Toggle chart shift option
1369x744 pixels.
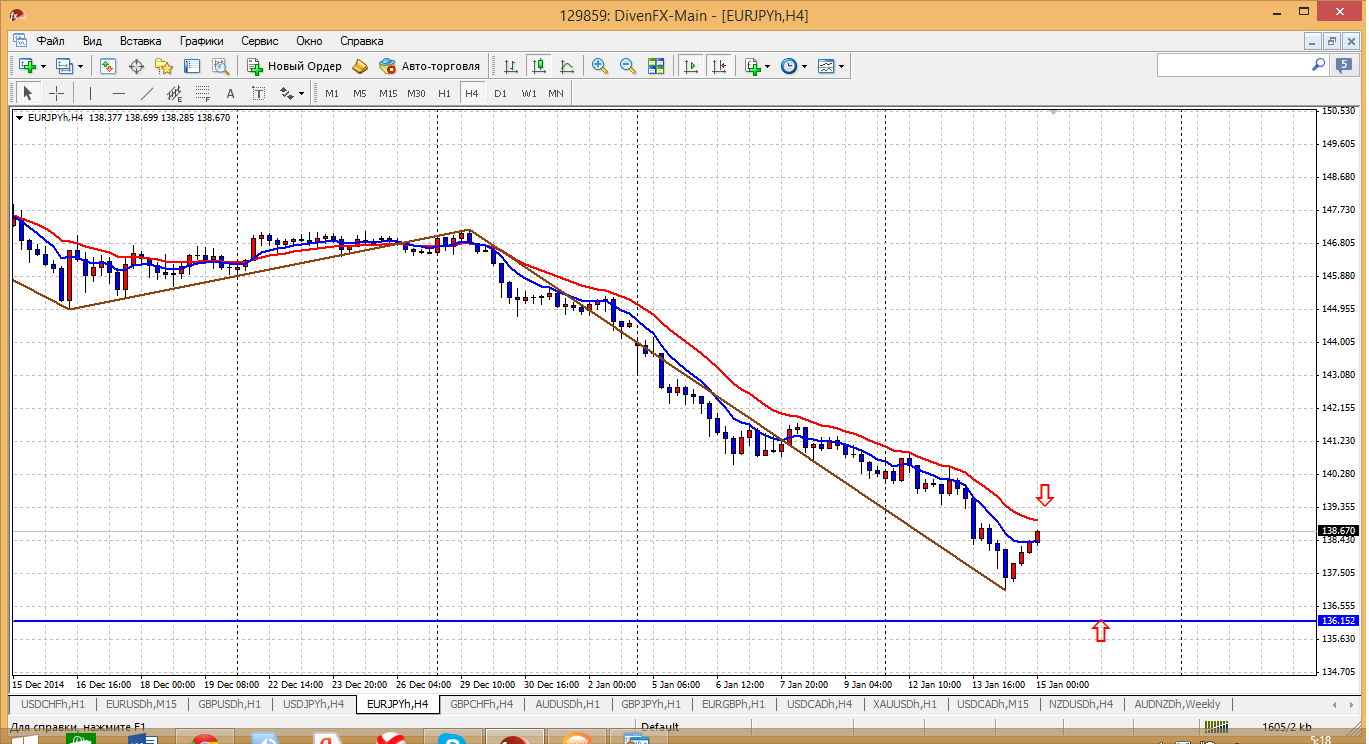pos(719,66)
